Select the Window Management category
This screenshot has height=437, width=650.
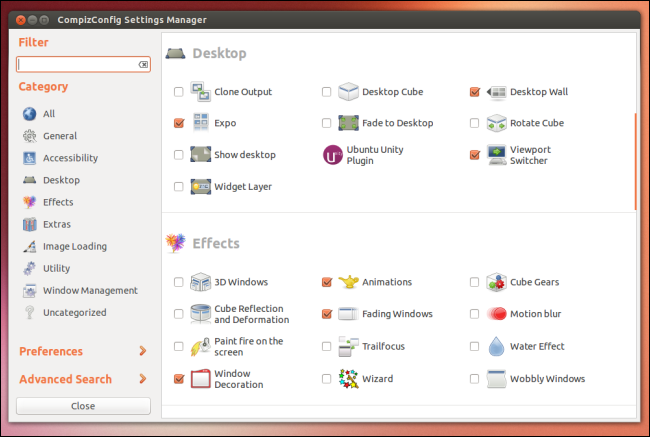coord(90,291)
